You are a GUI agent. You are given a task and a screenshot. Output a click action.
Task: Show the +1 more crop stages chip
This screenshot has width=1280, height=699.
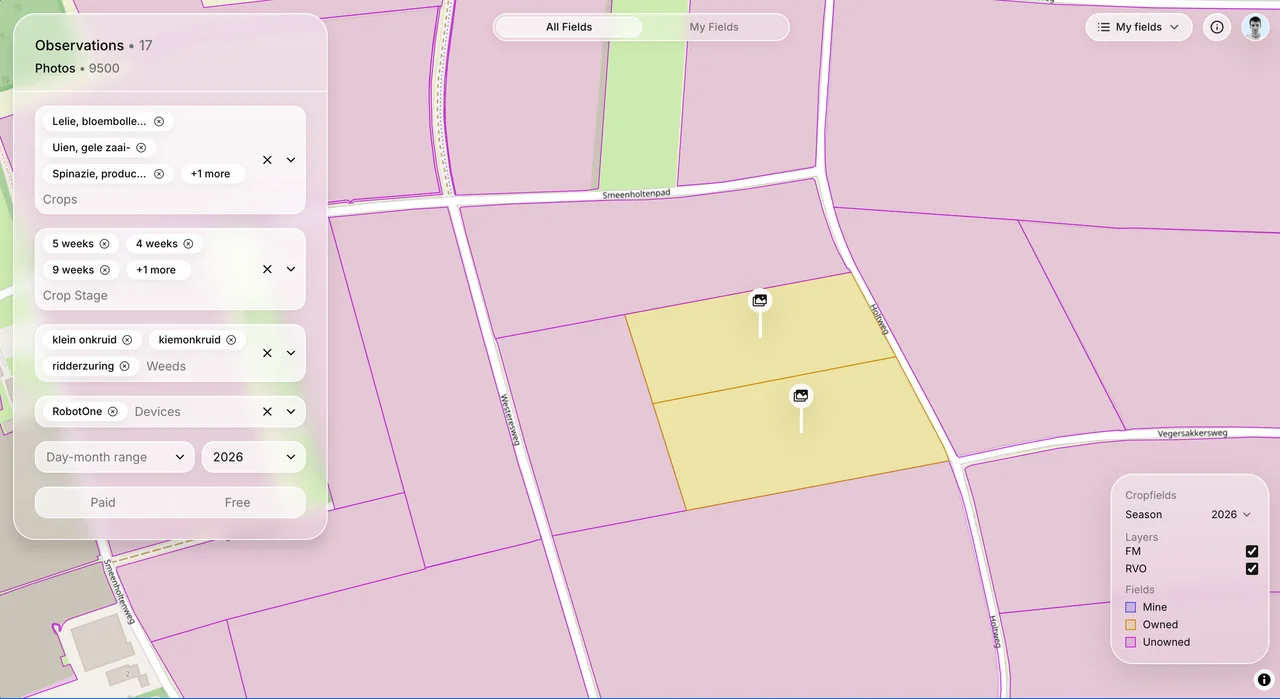pos(156,270)
